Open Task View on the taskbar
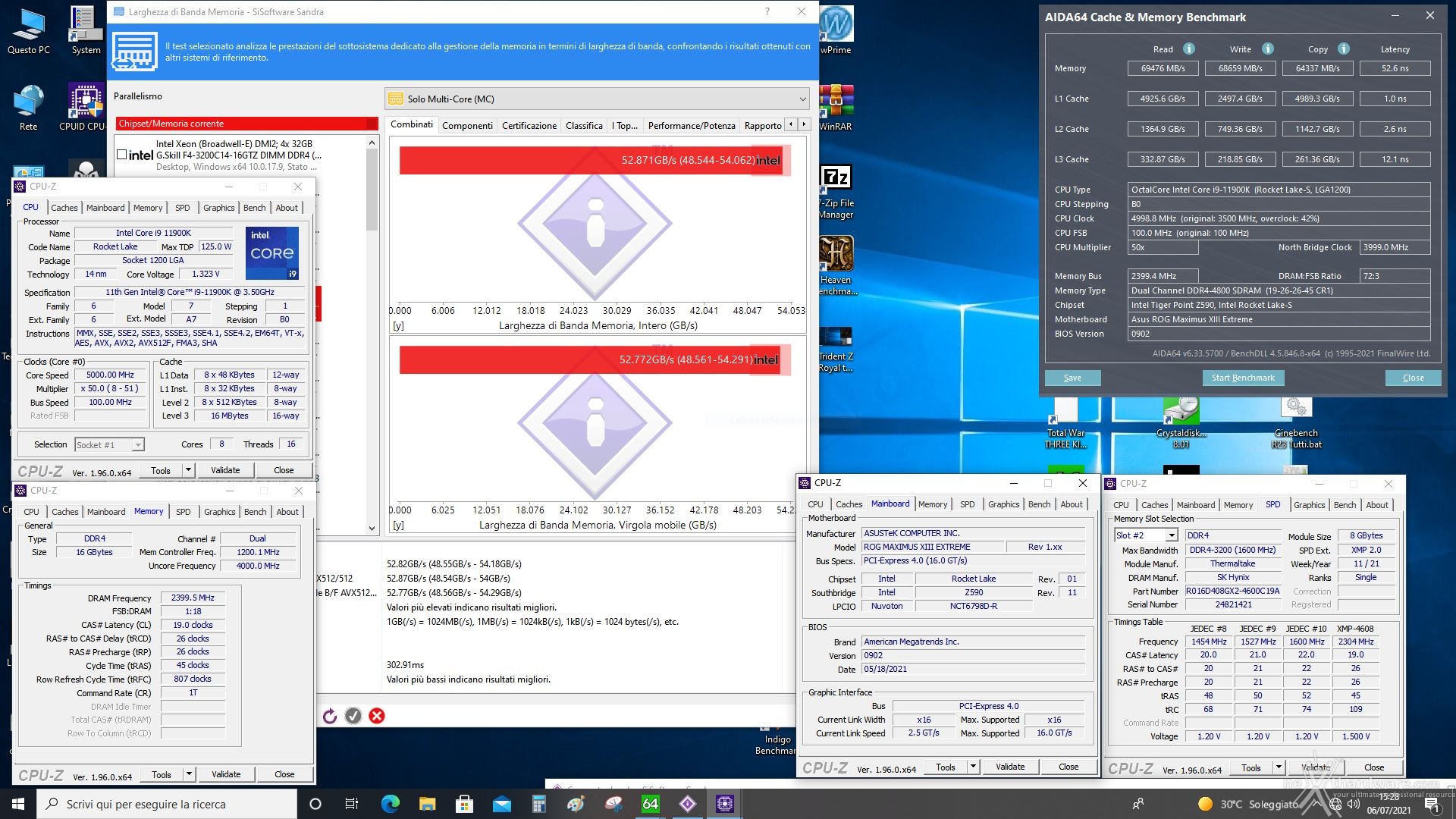This screenshot has width=1456, height=819. pyautogui.click(x=352, y=804)
